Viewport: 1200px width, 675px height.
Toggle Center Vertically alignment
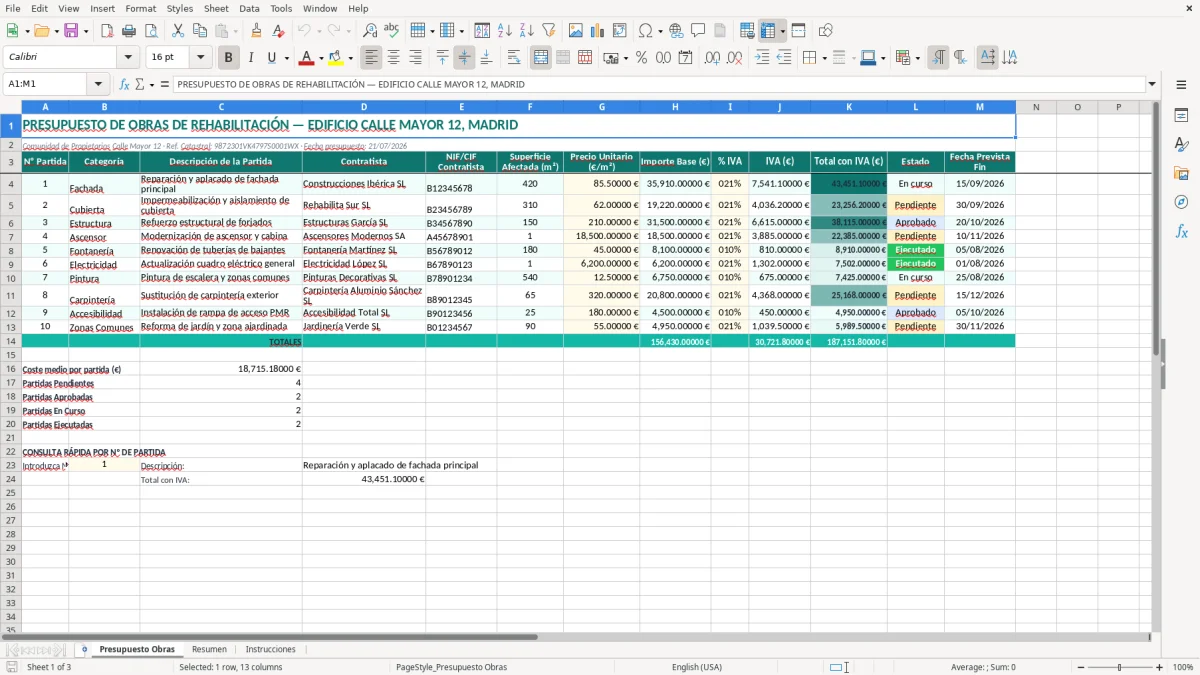464,58
